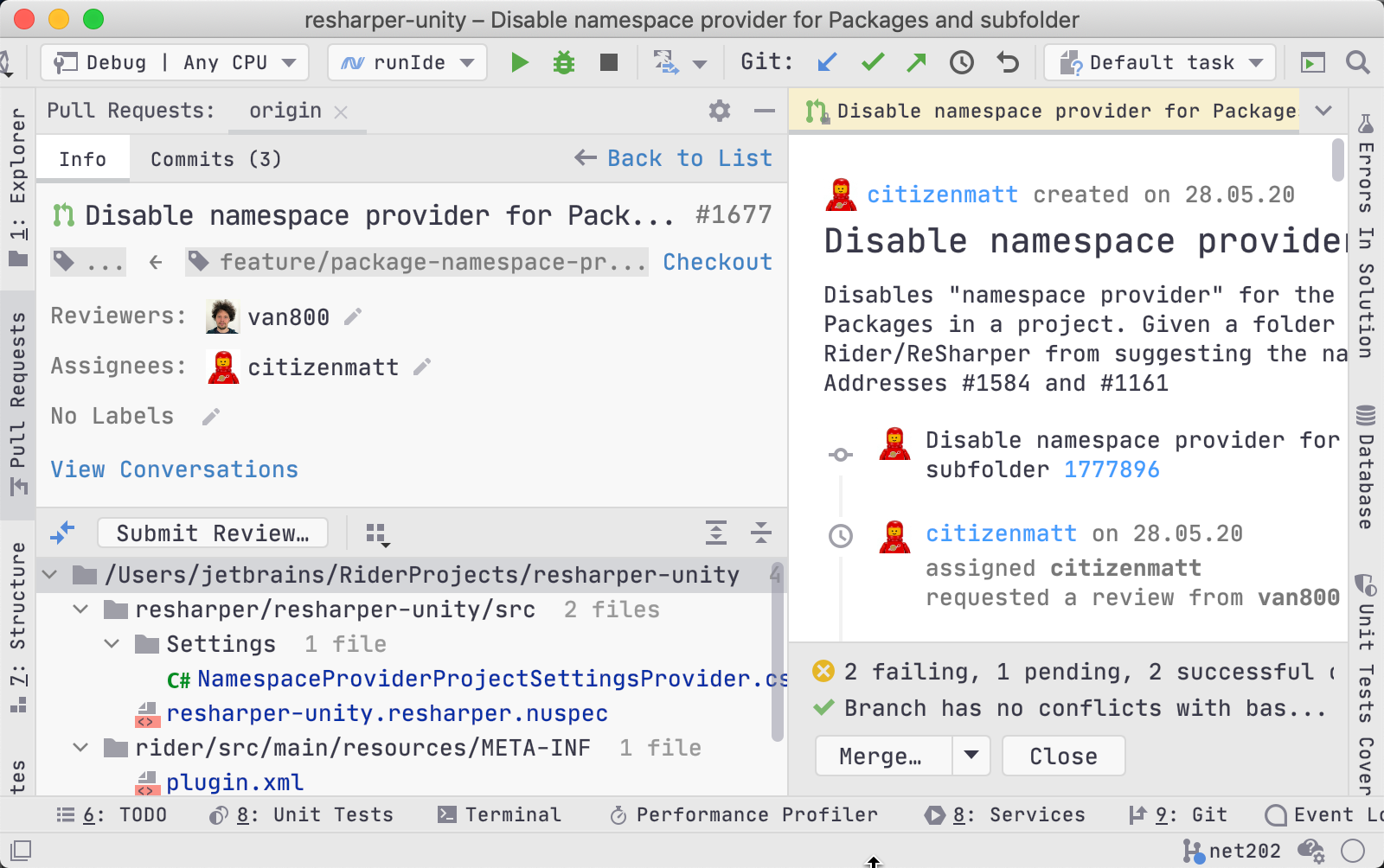
Task: Open Database side panel
Action: click(x=1366, y=467)
